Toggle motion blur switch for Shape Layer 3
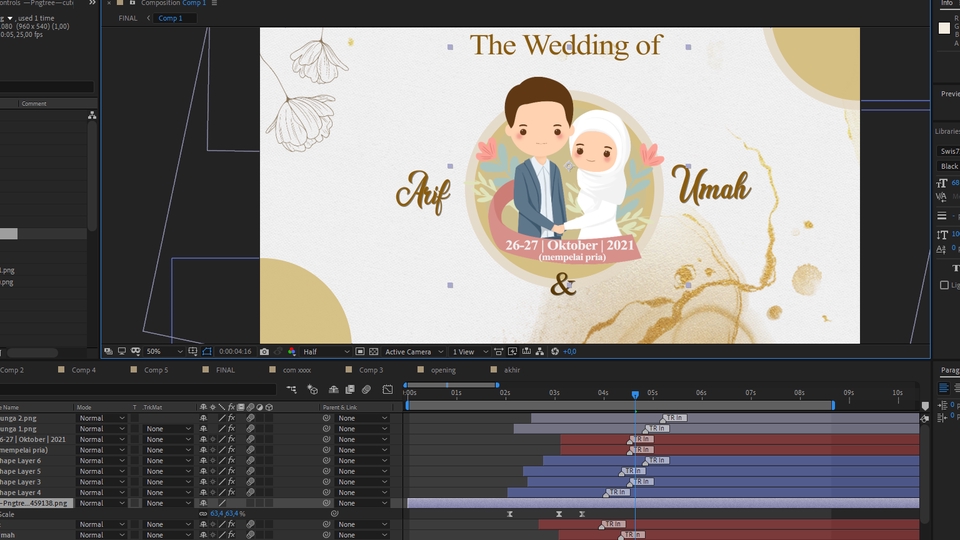This screenshot has height=540, width=960. [250, 482]
